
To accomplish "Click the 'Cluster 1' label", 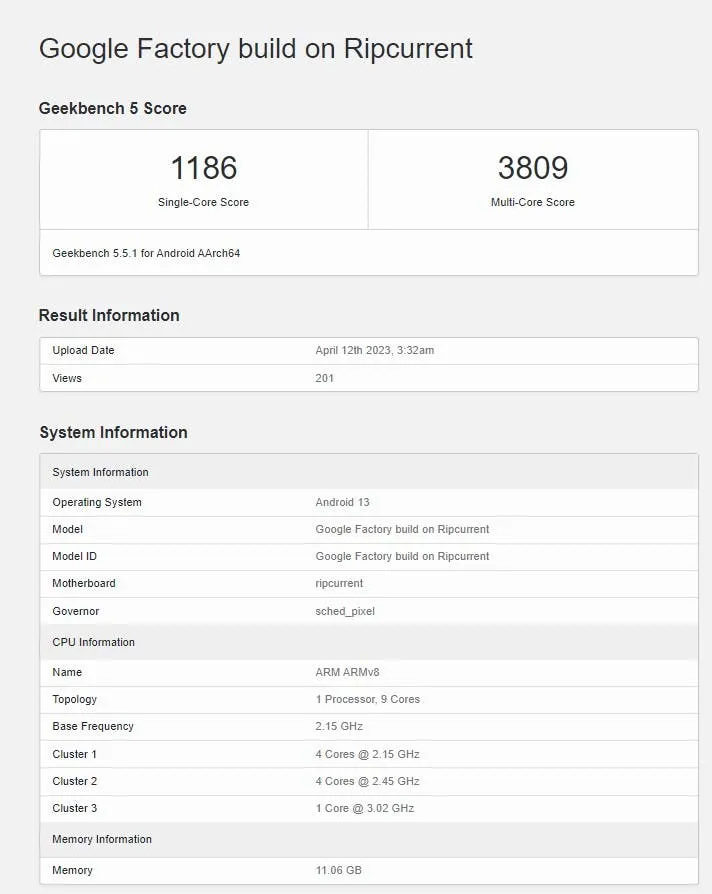I will (x=75, y=754).
